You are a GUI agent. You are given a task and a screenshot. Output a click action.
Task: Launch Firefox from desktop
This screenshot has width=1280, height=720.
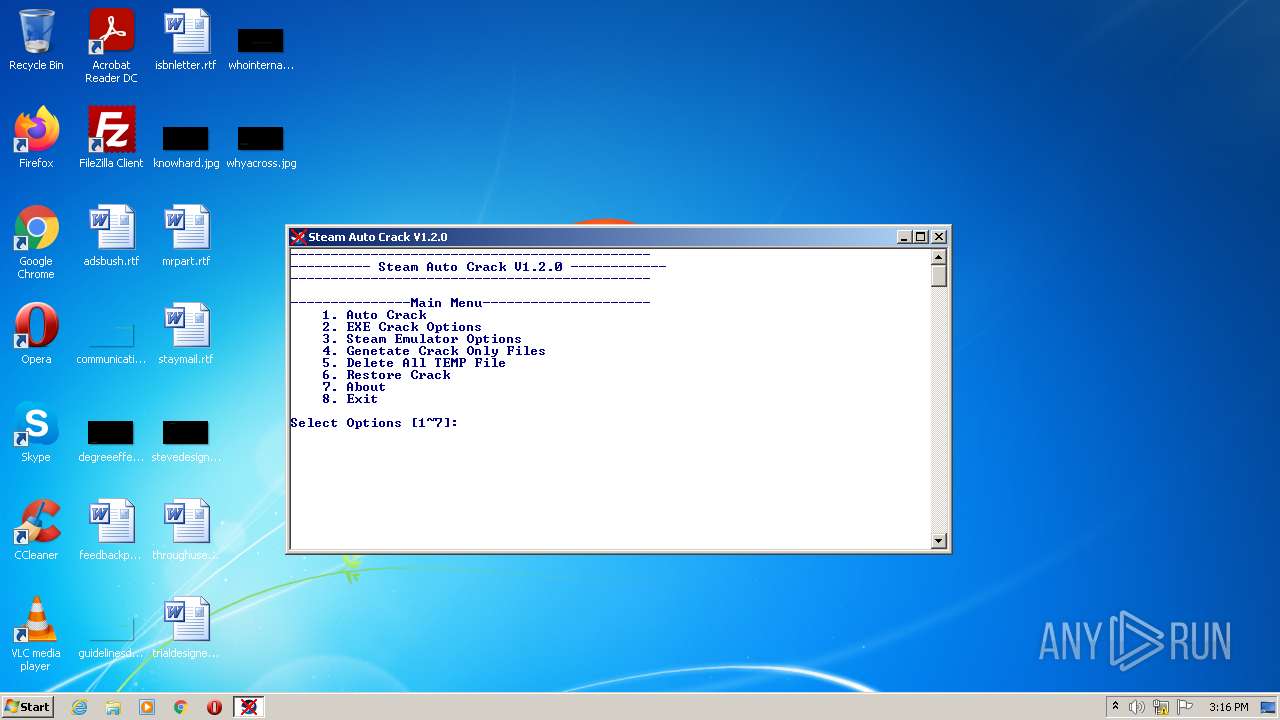(36, 138)
